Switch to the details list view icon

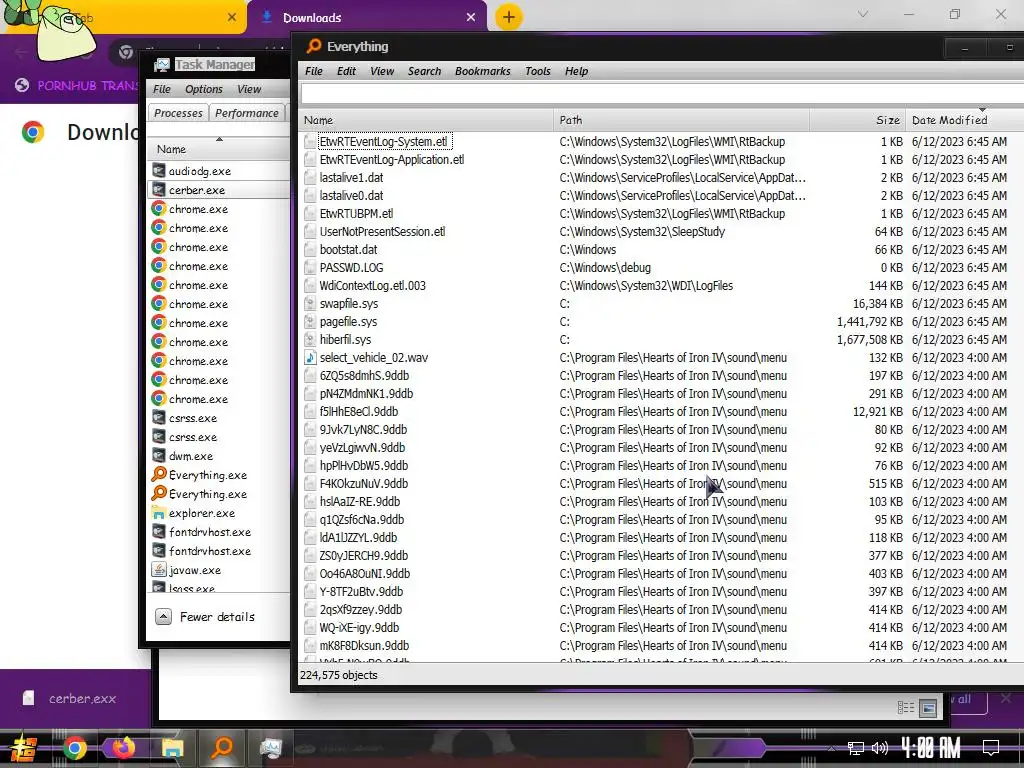[x=906, y=707]
